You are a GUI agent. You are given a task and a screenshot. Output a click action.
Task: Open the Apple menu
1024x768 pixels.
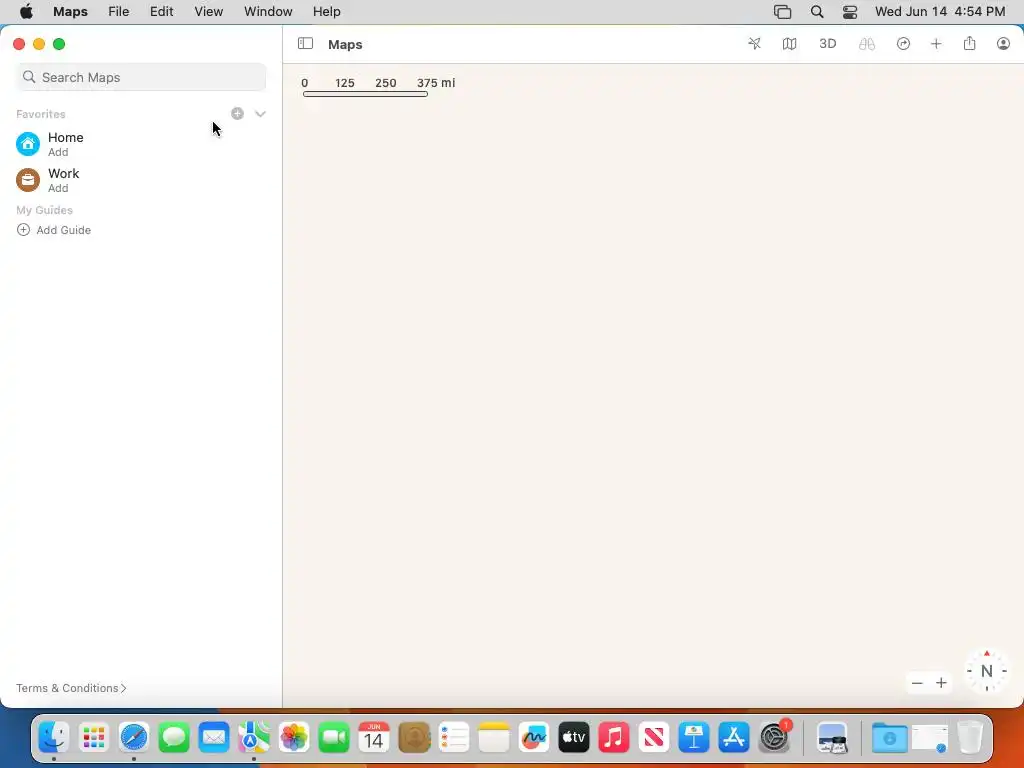[26, 12]
